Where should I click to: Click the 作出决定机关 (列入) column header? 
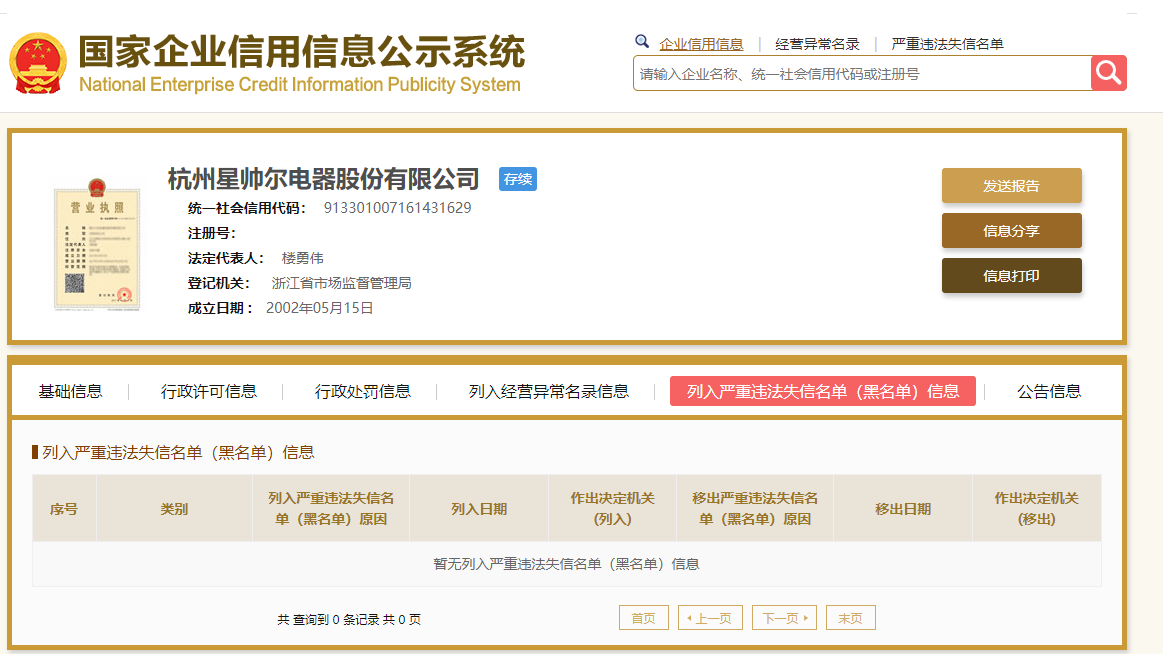coord(613,509)
